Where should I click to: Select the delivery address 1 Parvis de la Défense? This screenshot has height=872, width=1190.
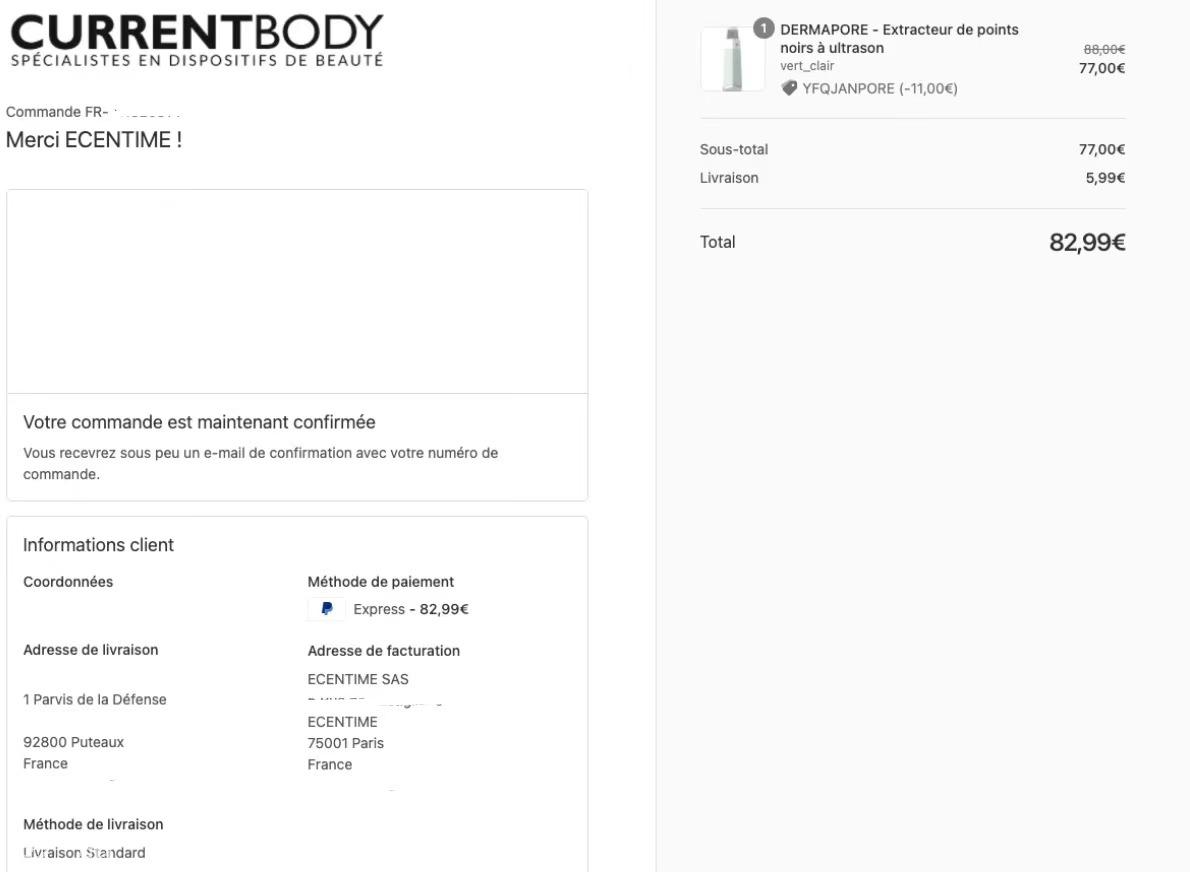[95, 700]
